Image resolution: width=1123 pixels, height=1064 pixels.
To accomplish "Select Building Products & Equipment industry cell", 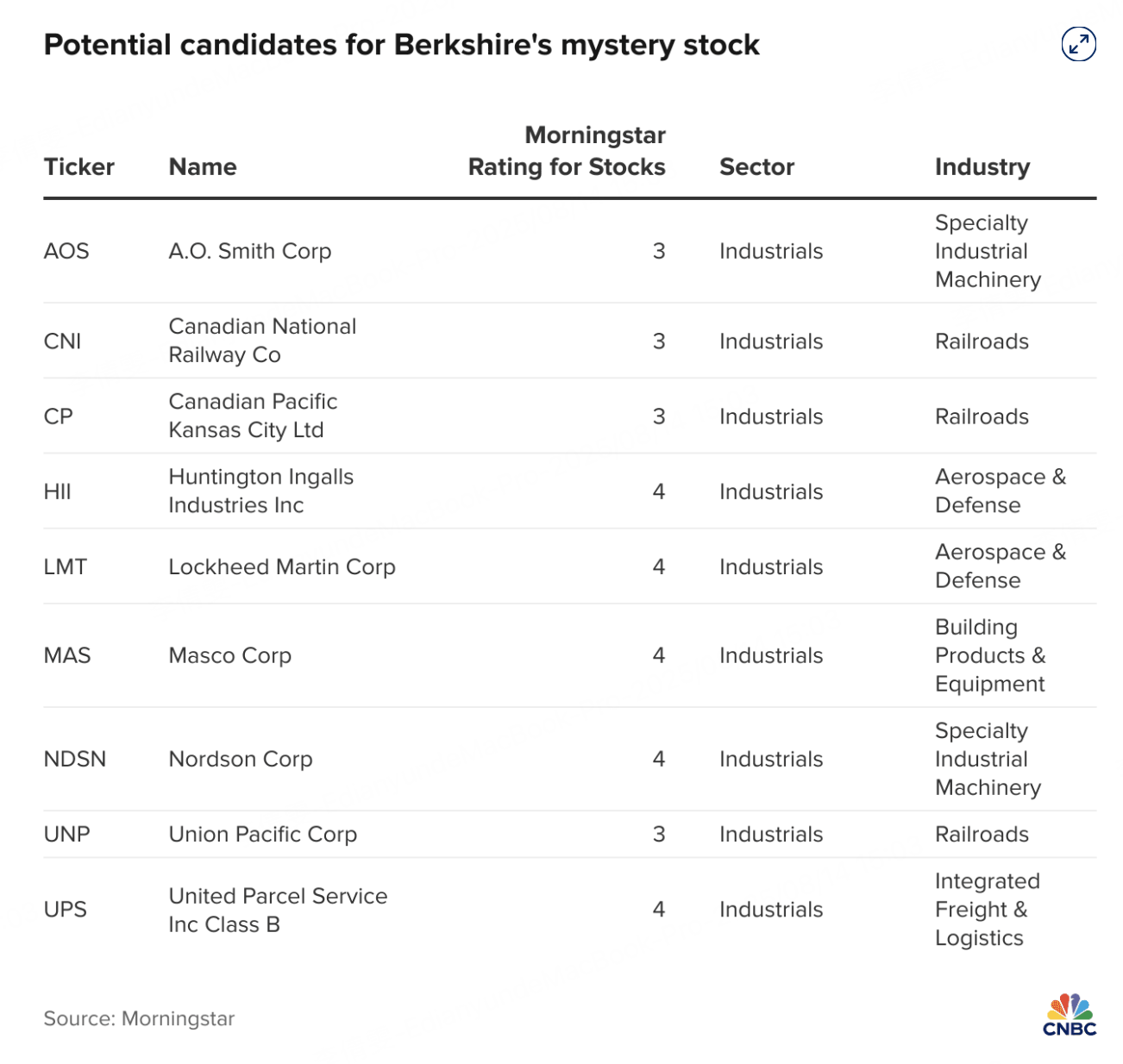I will (x=989, y=655).
